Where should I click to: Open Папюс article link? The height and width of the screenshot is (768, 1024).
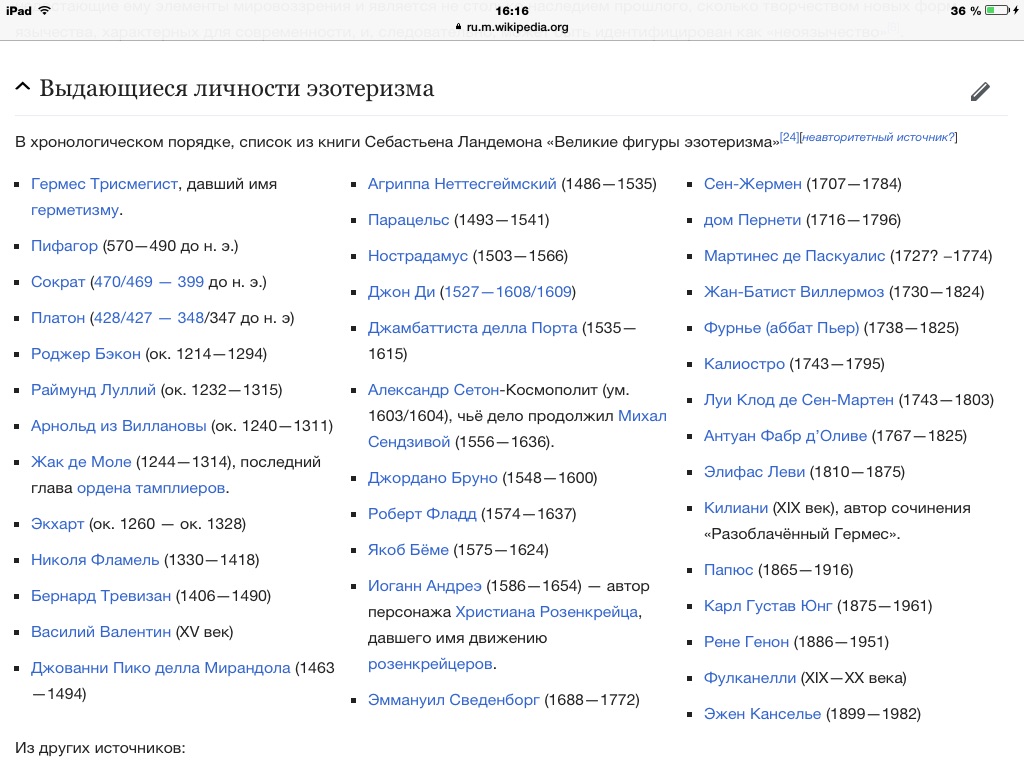click(728, 569)
